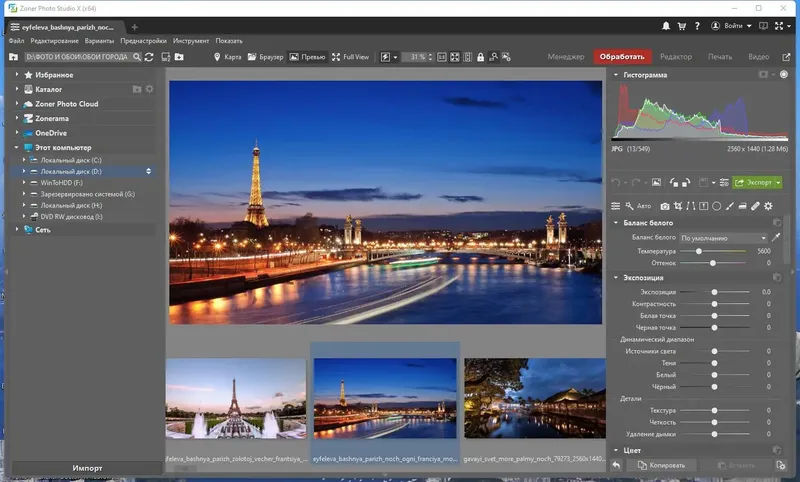The image size is (800, 482).
Task: Click the white balance eyedropper icon
Action: point(776,238)
